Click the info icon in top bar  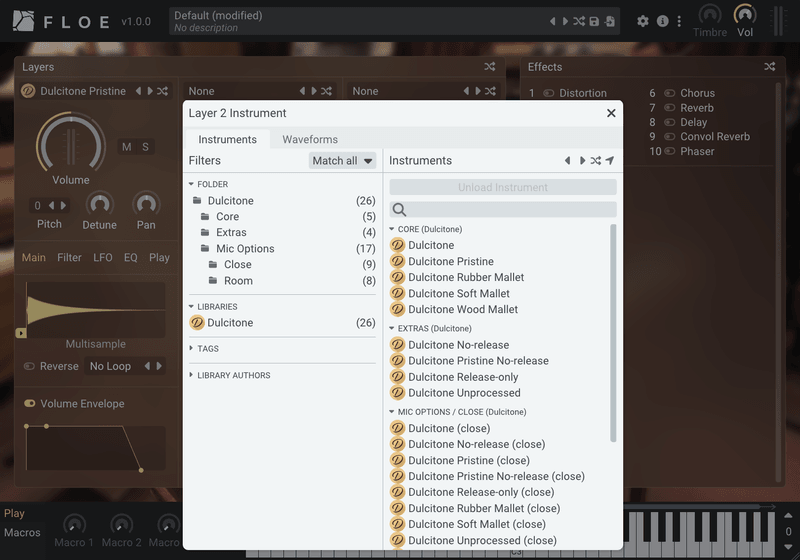[662, 21]
